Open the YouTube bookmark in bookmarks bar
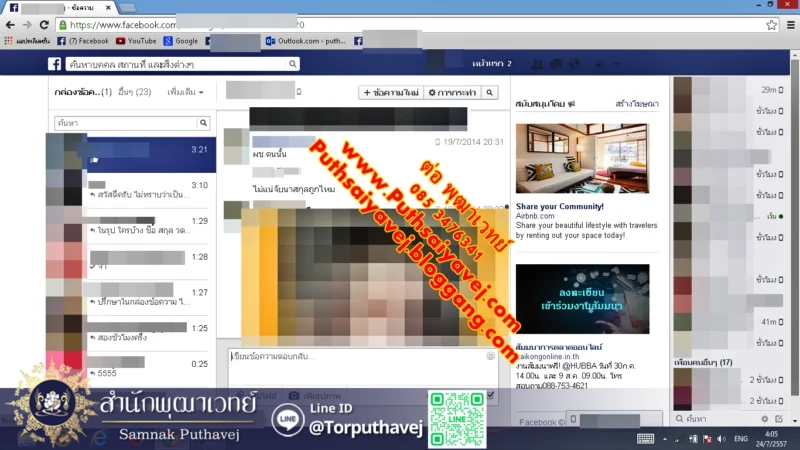Viewport: 800px width, 450px height. pos(136,41)
